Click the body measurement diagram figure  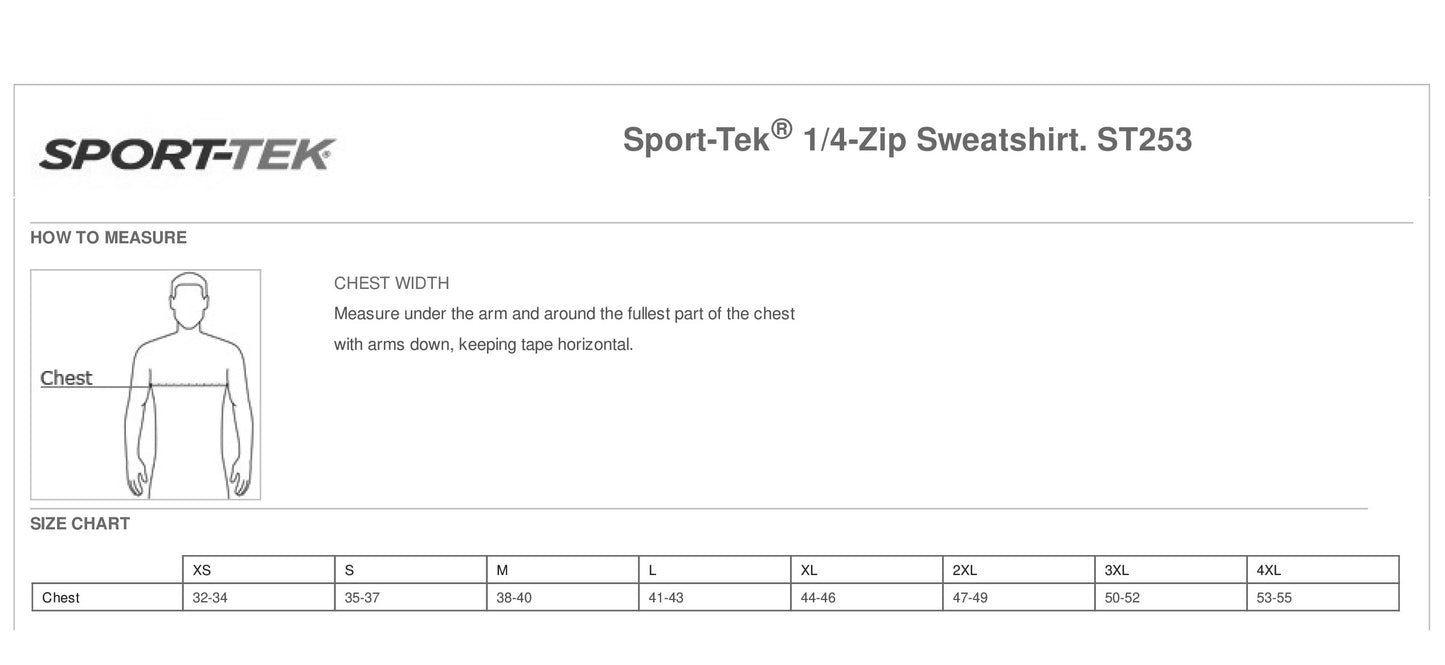tap(190, 385)
